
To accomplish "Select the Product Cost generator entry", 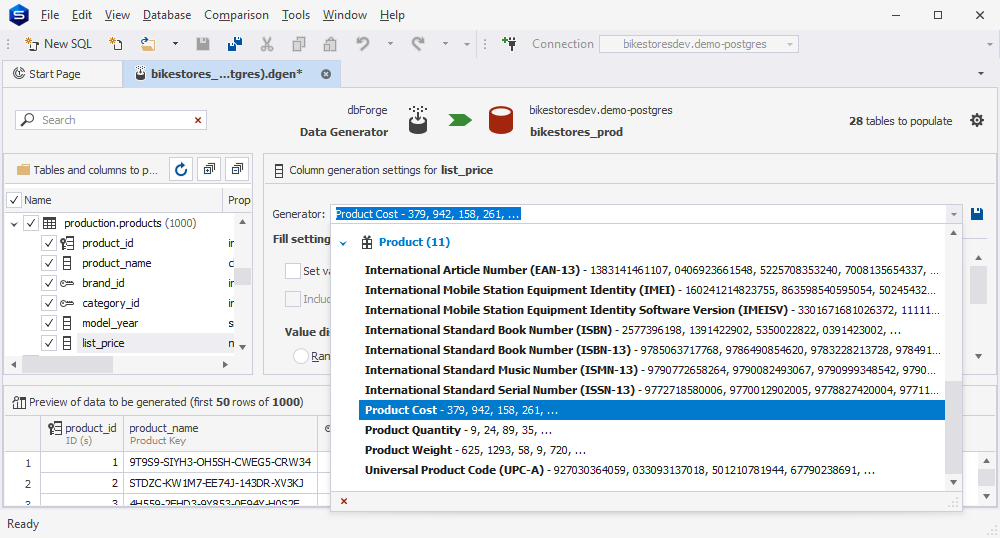I will pyautogui.click(x=651, y=410).
